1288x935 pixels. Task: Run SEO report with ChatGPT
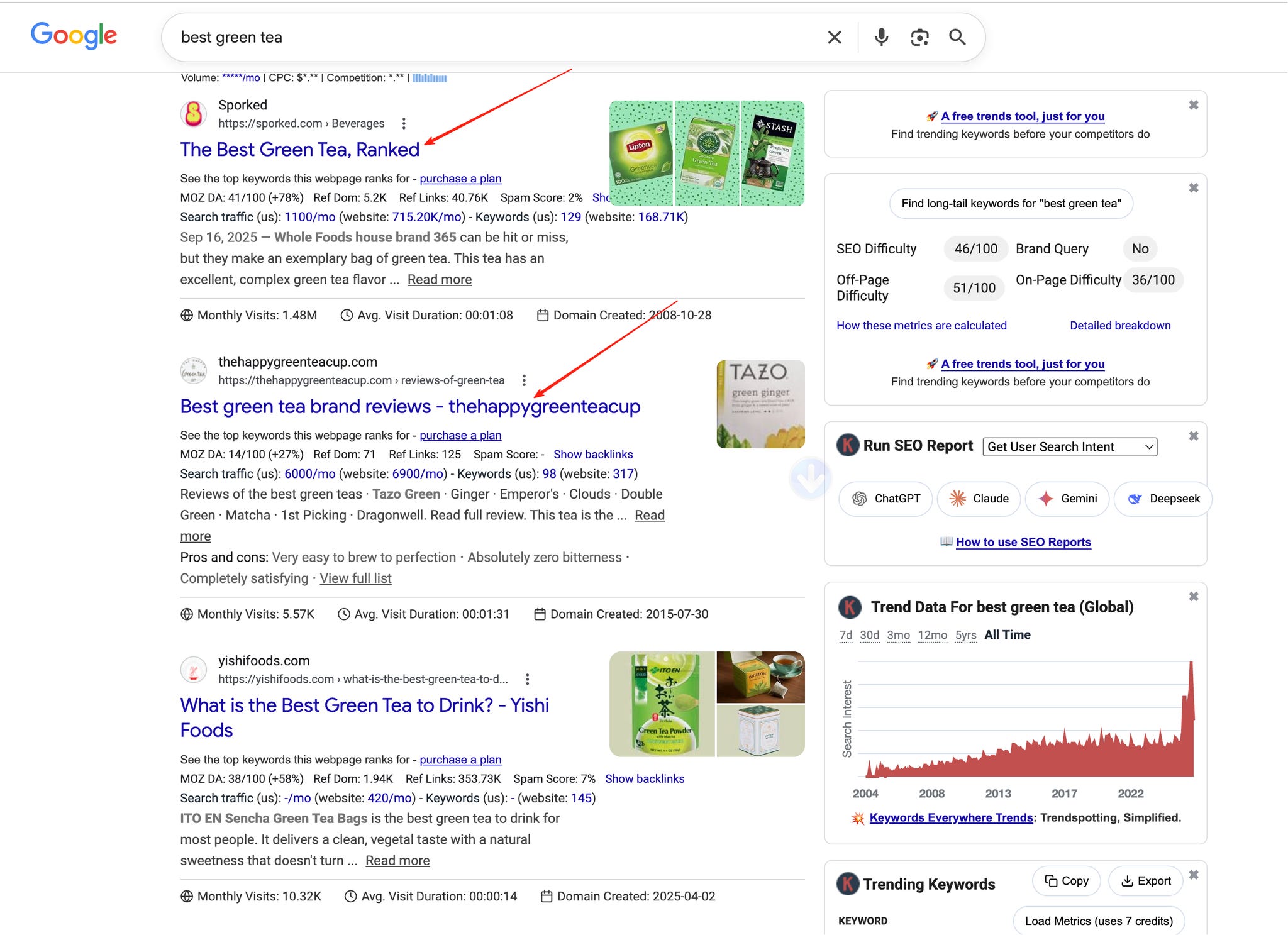click(885, 499)
